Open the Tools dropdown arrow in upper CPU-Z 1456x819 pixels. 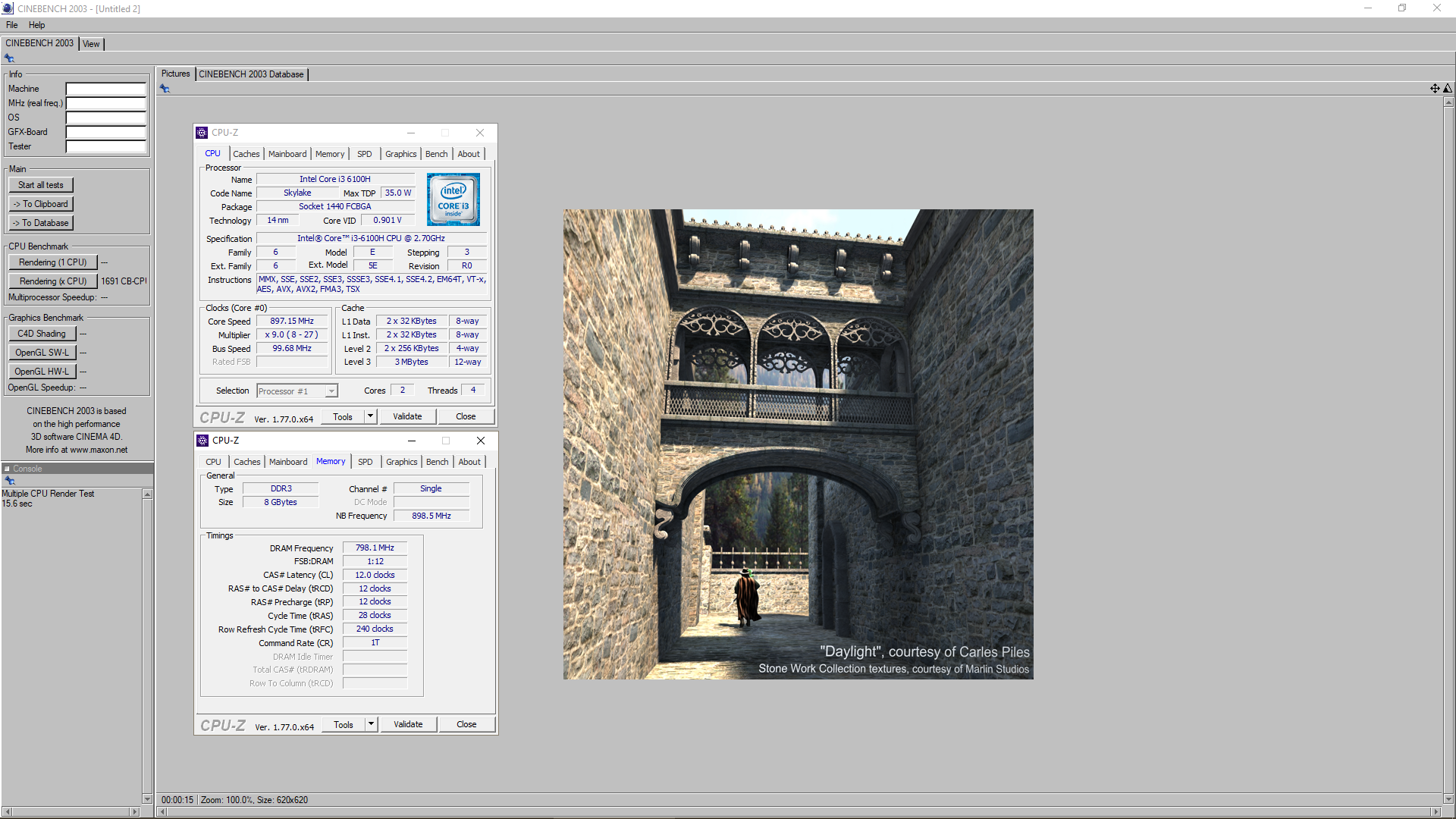(370, 416)
